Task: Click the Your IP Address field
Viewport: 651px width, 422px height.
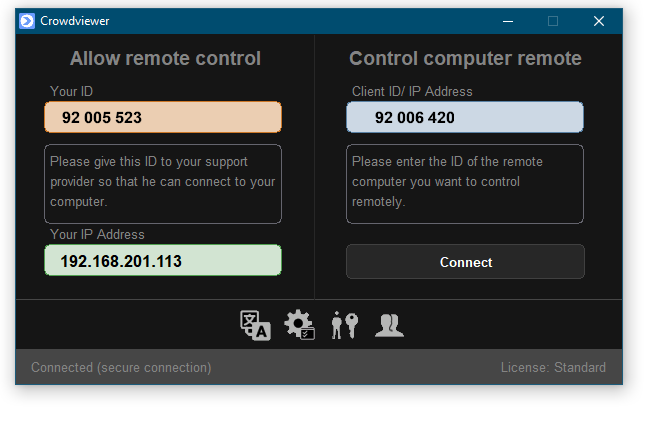Action: click(163, 260)
